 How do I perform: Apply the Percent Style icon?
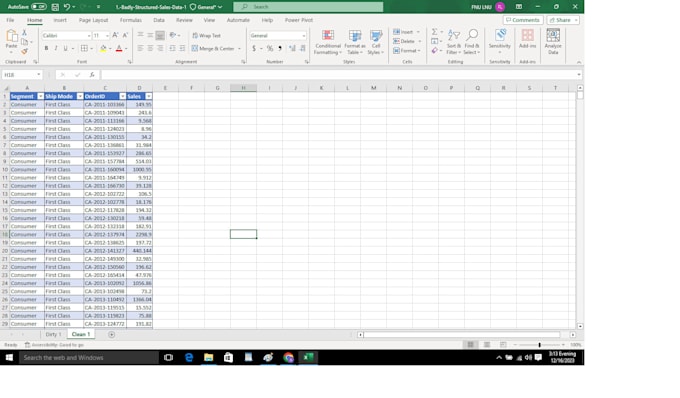tap(270, 48)
